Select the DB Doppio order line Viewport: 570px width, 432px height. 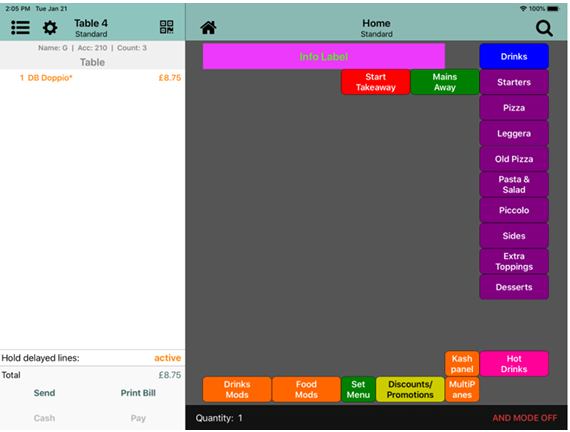[92, 78]
